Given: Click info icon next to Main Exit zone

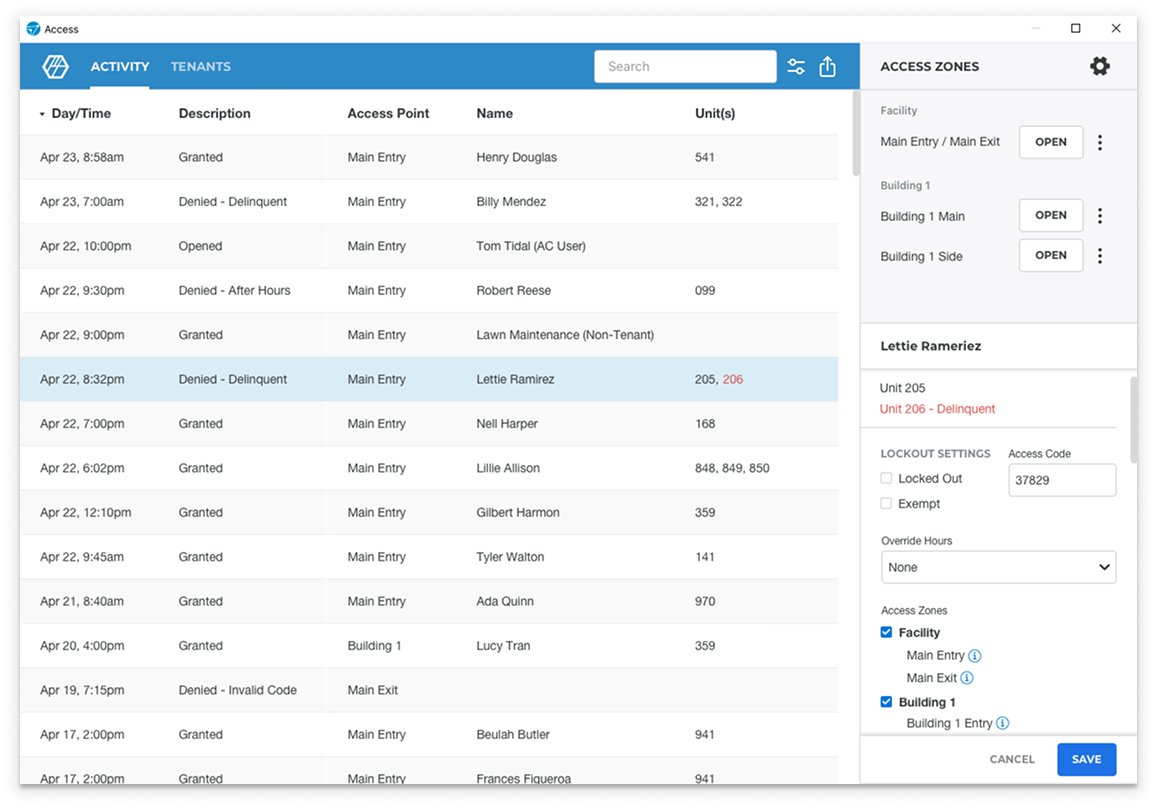Looking at the screenshot, I should pos(967,678).
